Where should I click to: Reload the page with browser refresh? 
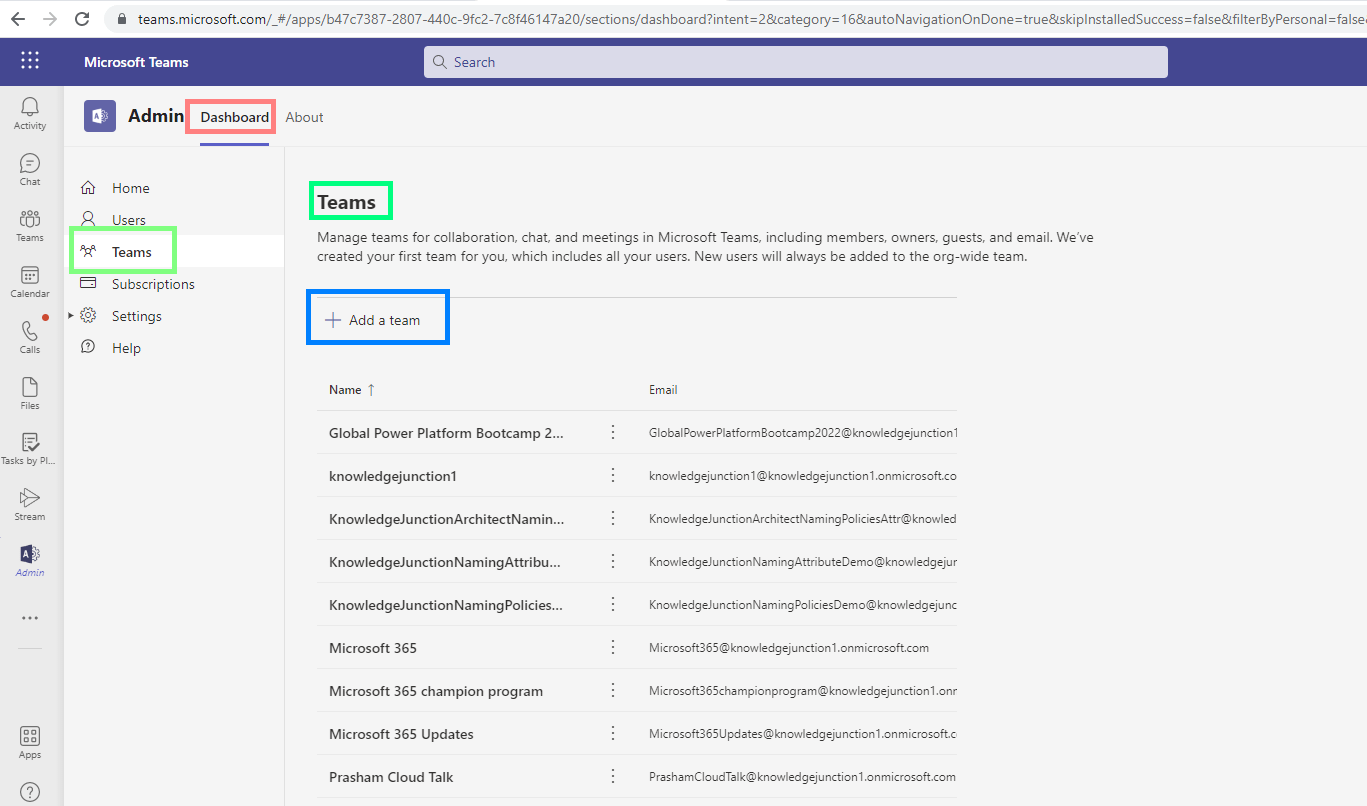pos(83,19)
